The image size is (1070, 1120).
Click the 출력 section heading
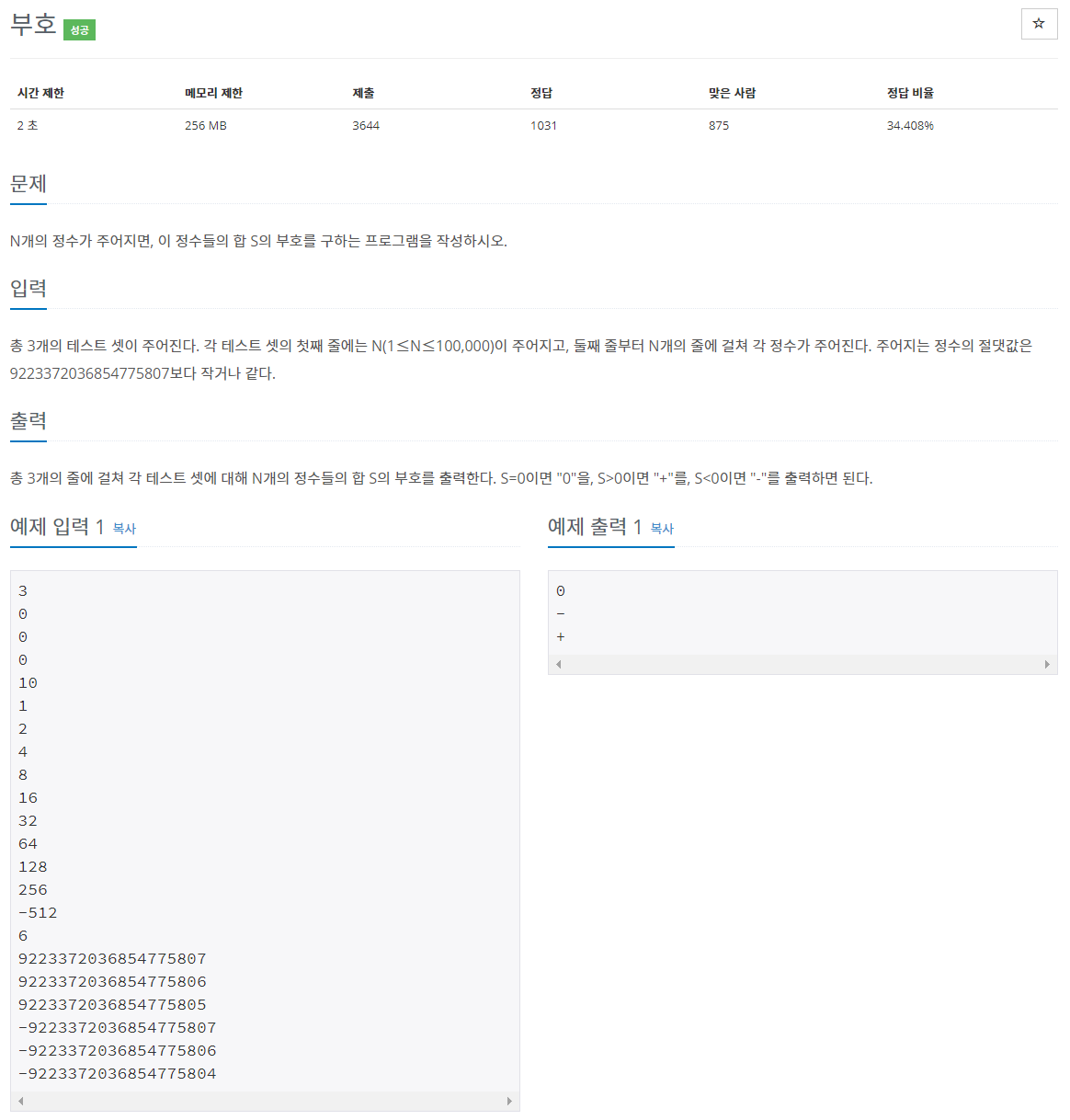(28, 421)
